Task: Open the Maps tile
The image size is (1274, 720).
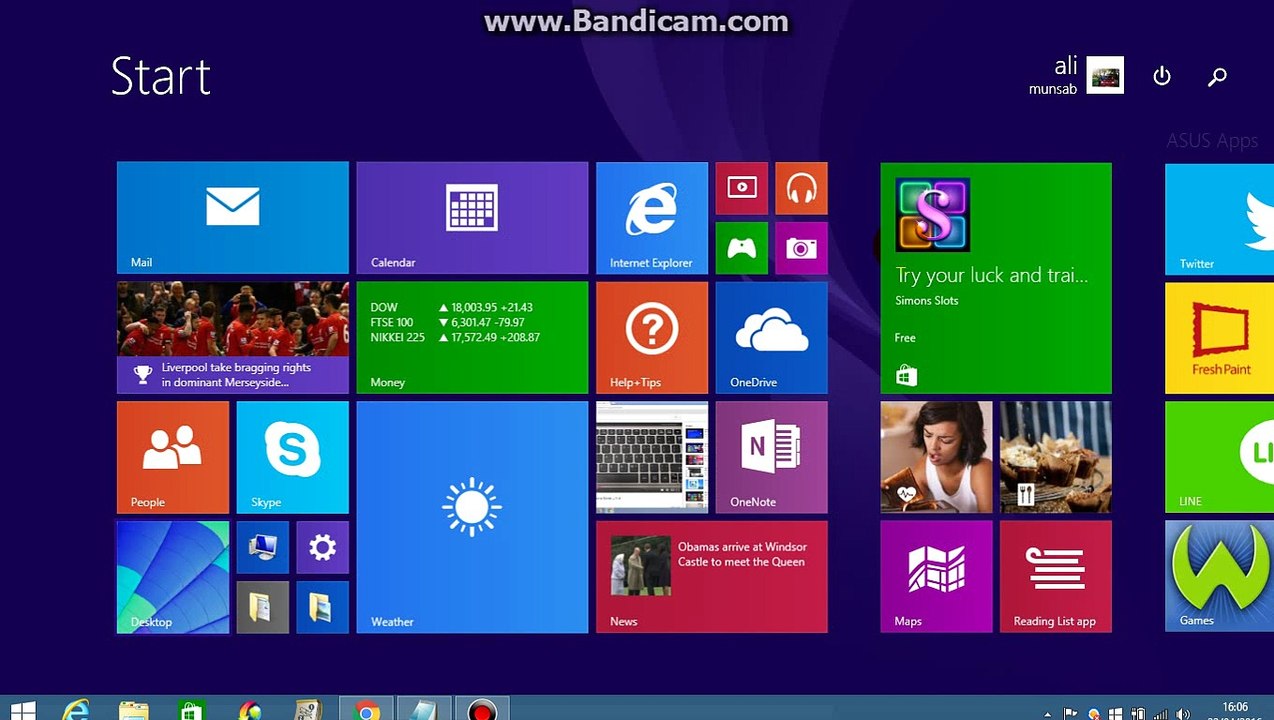Action: pos(937,577)
